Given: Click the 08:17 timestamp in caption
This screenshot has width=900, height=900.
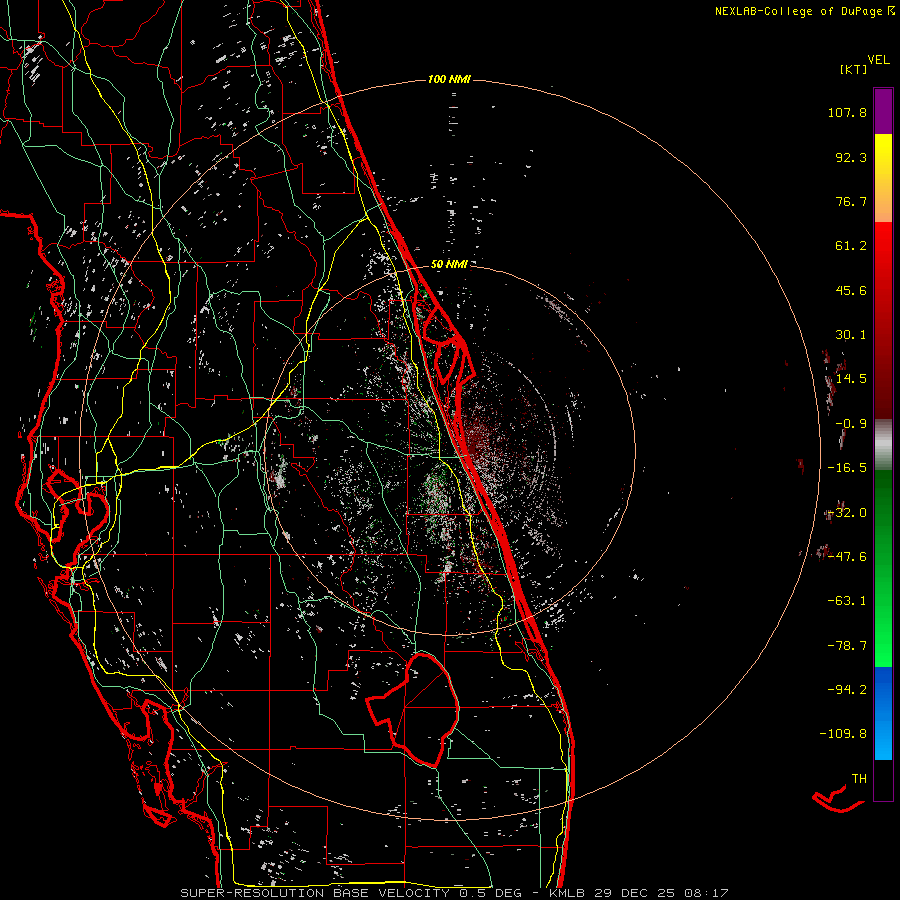Looking at the screenshot, I should click(707, 893).
